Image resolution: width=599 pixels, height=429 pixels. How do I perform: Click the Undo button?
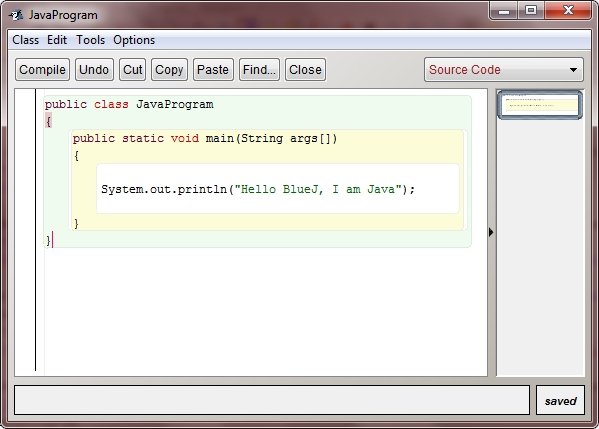94,70
